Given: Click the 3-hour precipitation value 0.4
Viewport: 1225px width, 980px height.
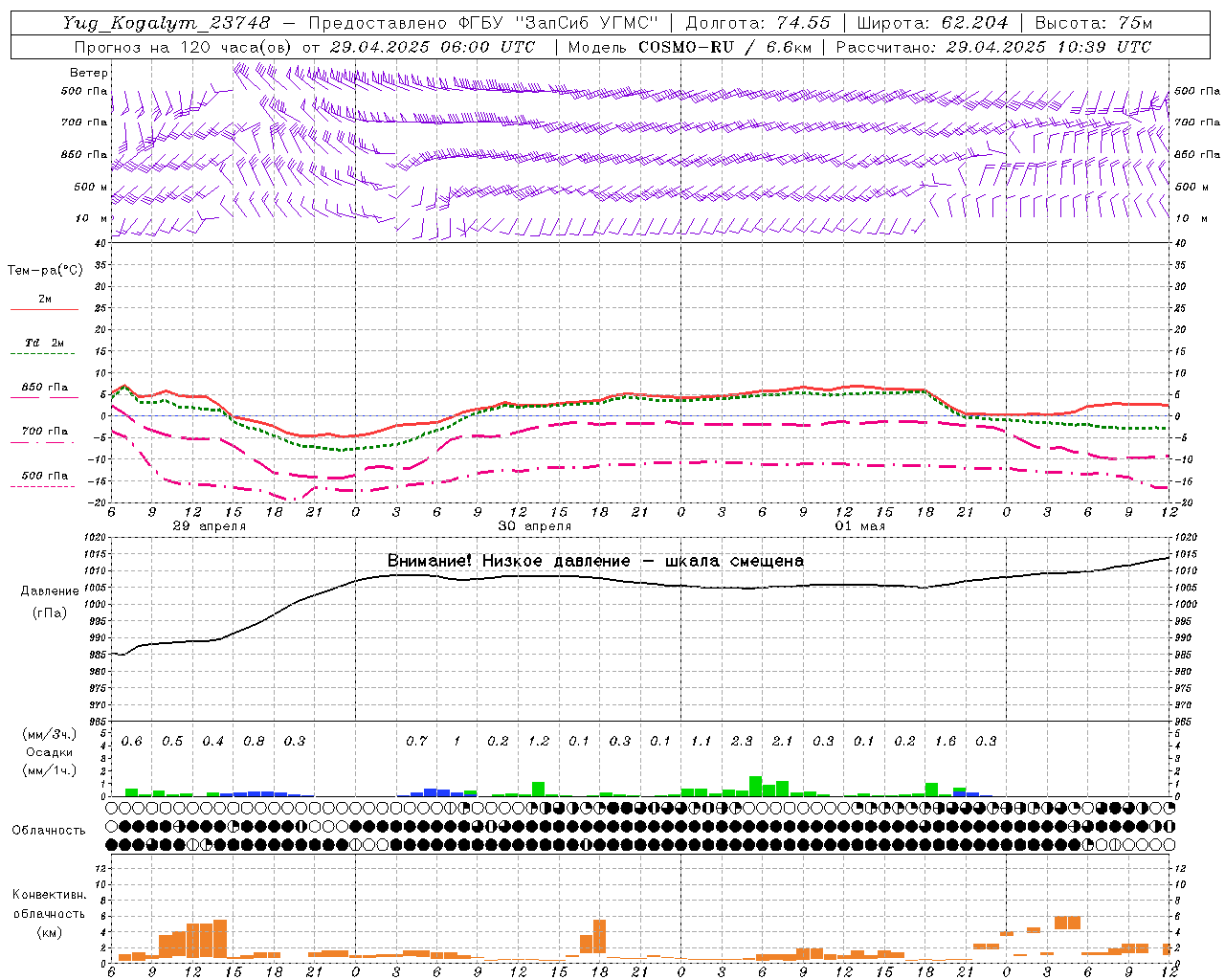Looking at the screenshot, I should point(213,742).
